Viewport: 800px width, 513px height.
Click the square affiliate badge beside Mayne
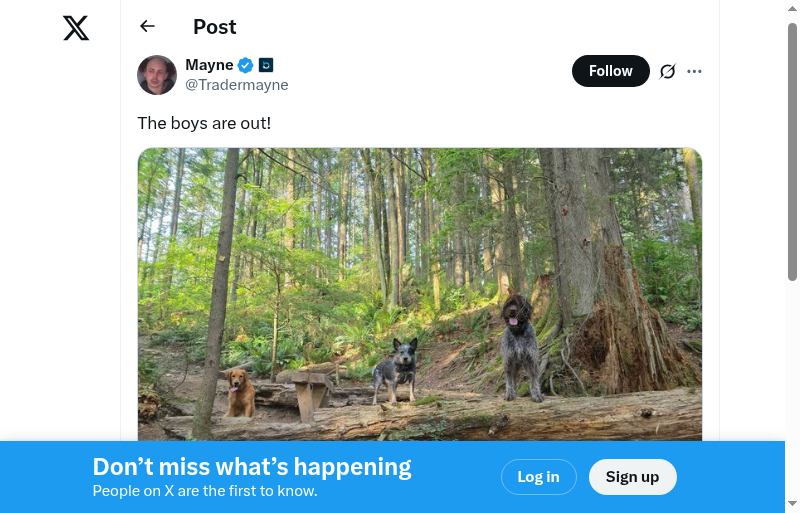(x=266, y=65)
